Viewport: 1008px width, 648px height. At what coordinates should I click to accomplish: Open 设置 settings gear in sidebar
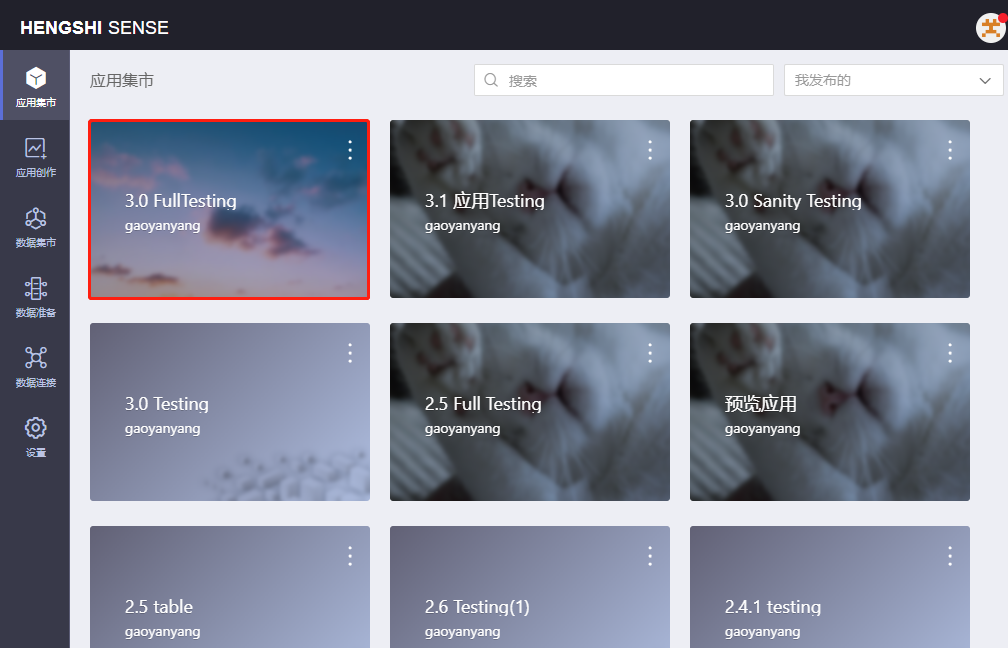point(35,437)
